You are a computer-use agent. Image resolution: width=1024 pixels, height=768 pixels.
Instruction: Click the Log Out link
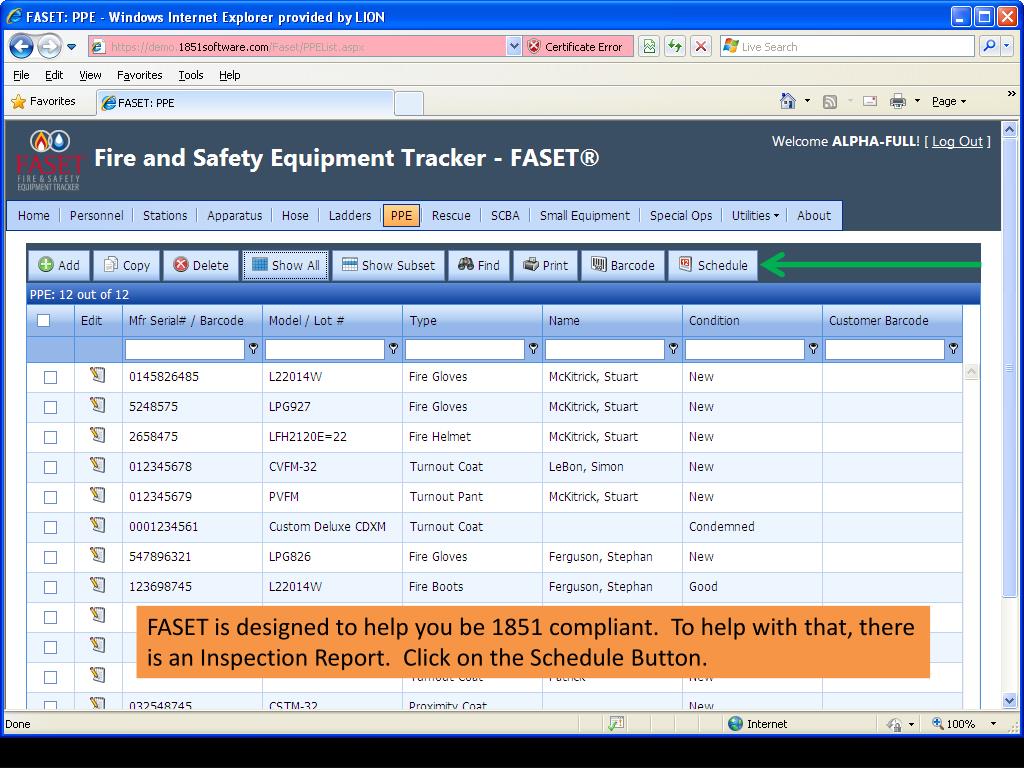957,141
